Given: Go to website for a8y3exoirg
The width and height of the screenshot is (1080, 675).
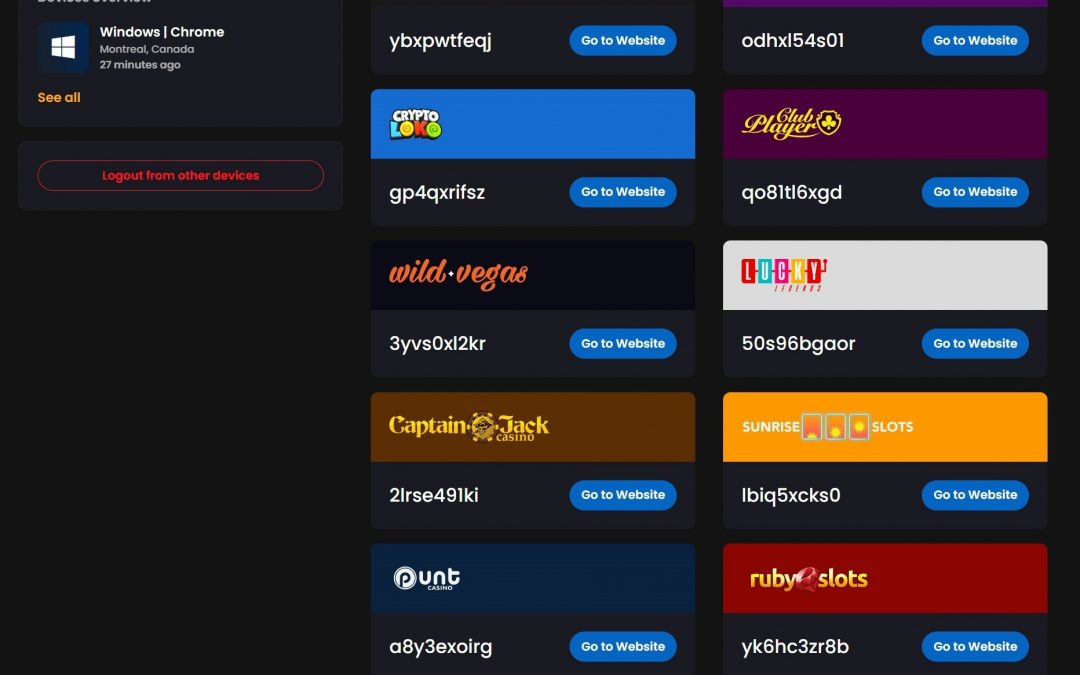Looking at the screenshot, I should [x=623, y=647].
